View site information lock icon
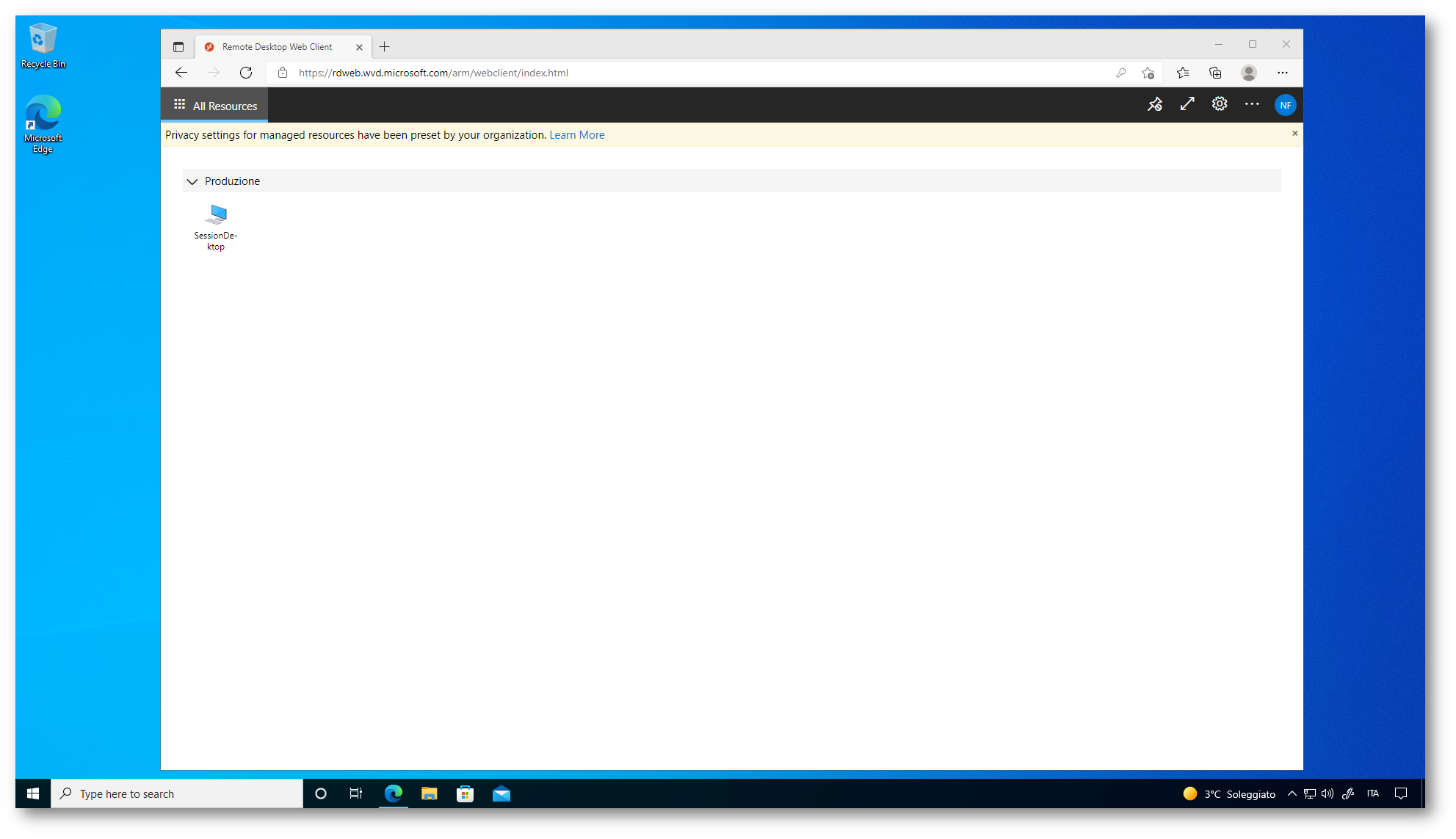 coord(283,73)
